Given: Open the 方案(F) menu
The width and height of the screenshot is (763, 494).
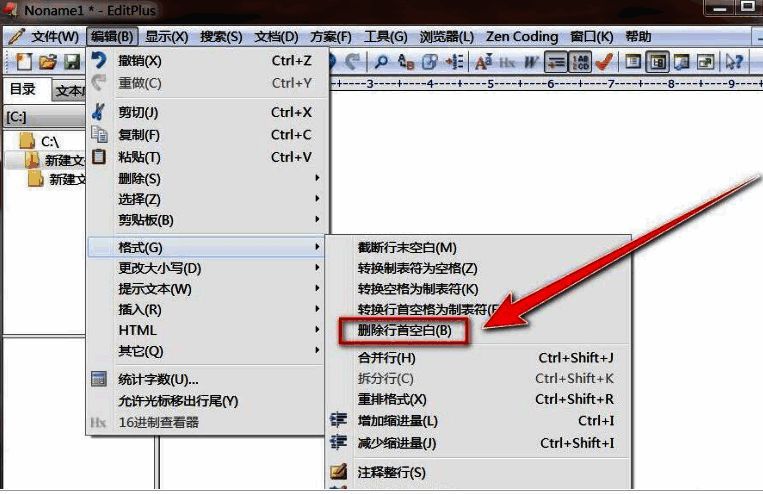Looking at the screenshot, I should pyautogui.click(x=331, y=37).
